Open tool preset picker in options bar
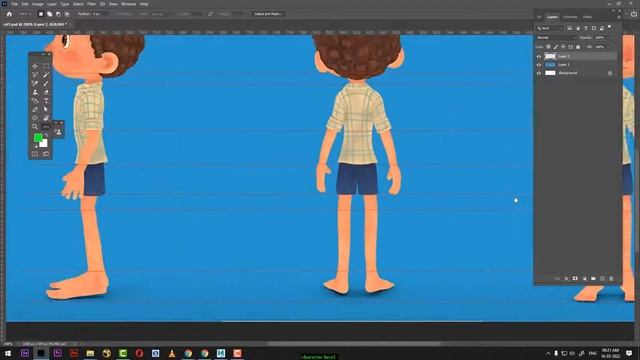 (24, 14)
